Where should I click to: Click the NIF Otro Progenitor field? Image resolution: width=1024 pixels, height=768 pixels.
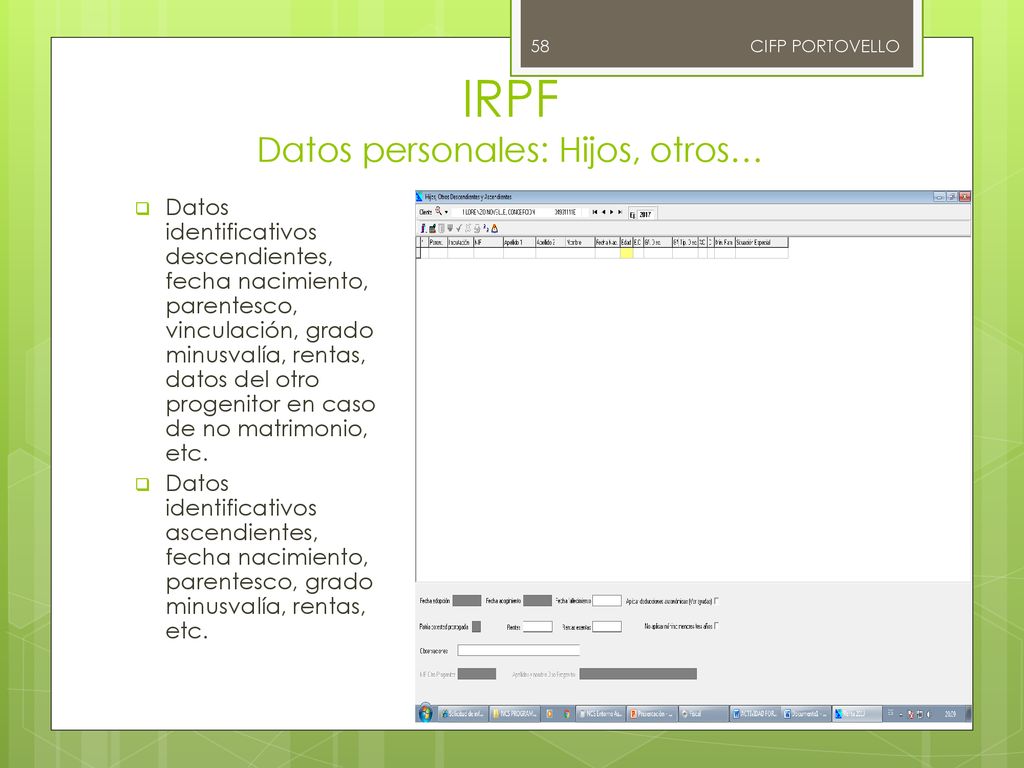(477, 674)
